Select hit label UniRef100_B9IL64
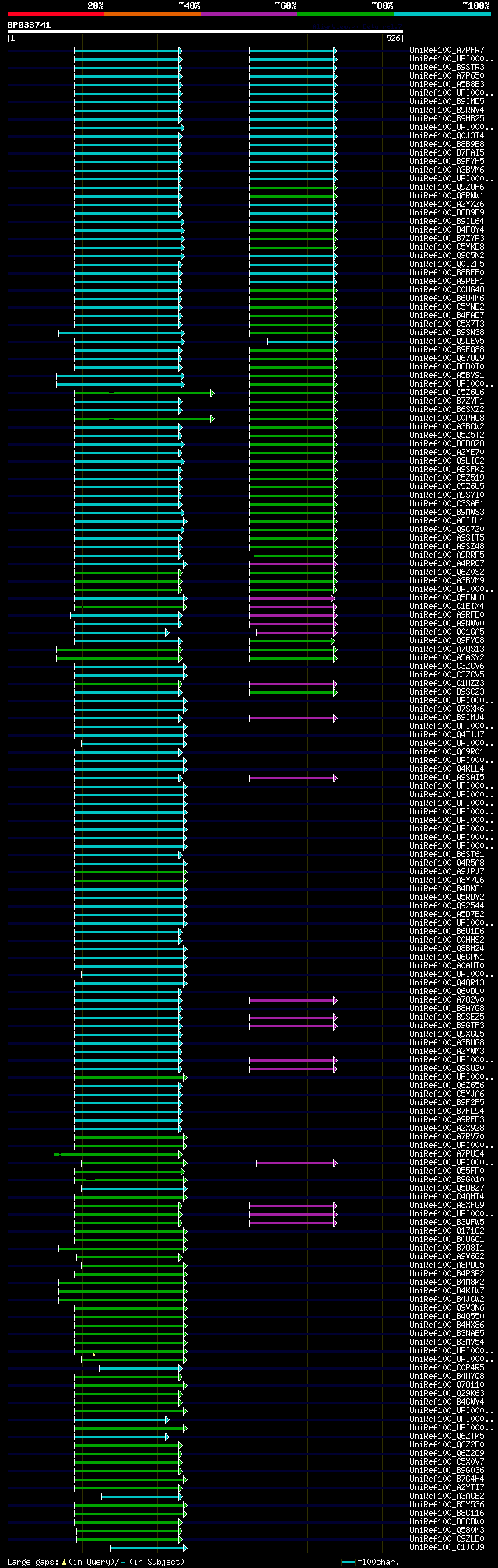 (447, 222)
